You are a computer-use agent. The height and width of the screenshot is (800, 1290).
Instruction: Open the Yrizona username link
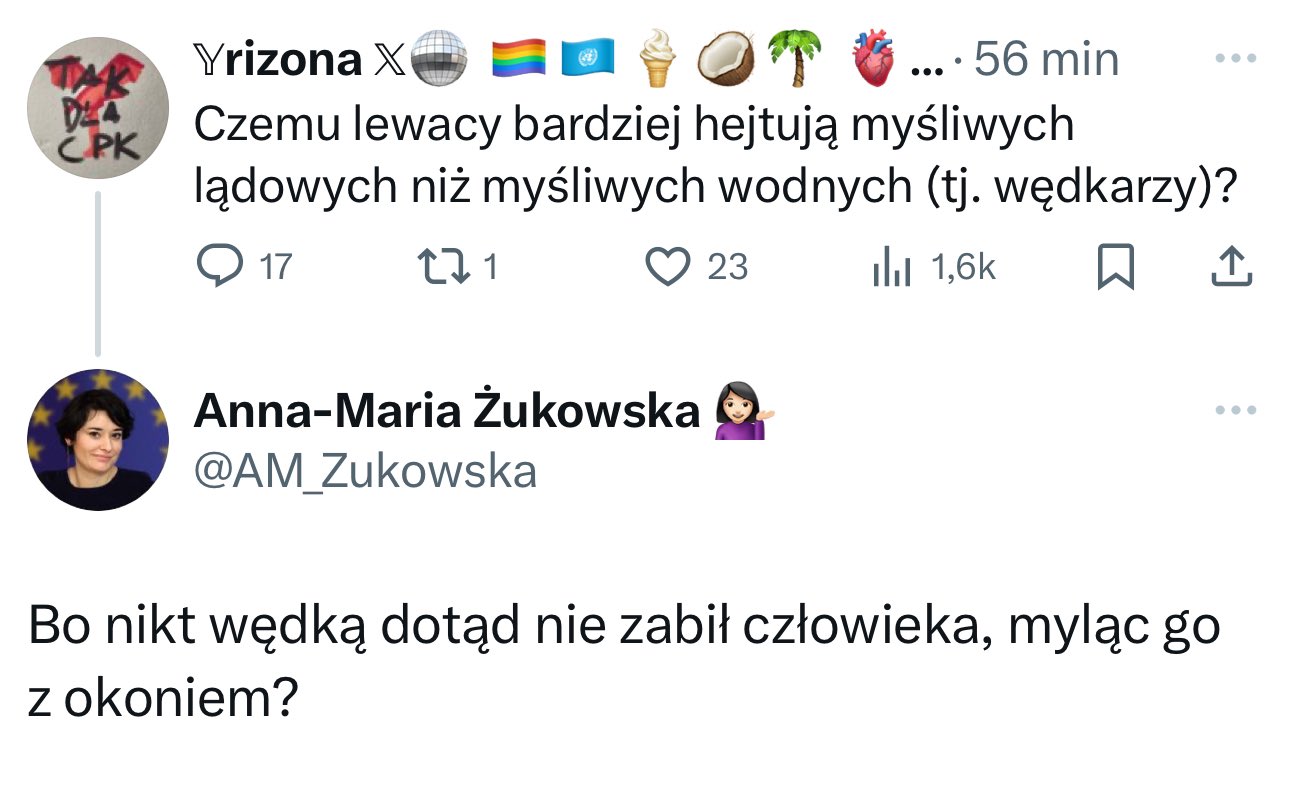click(x=276, y=60)
